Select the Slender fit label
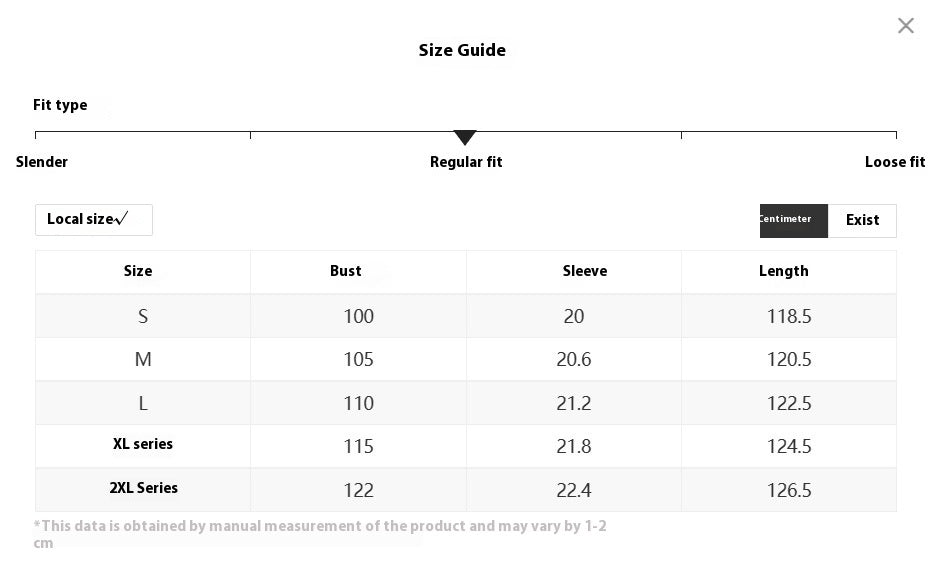Viewport: 930px width, 586px height. (42, 162)
